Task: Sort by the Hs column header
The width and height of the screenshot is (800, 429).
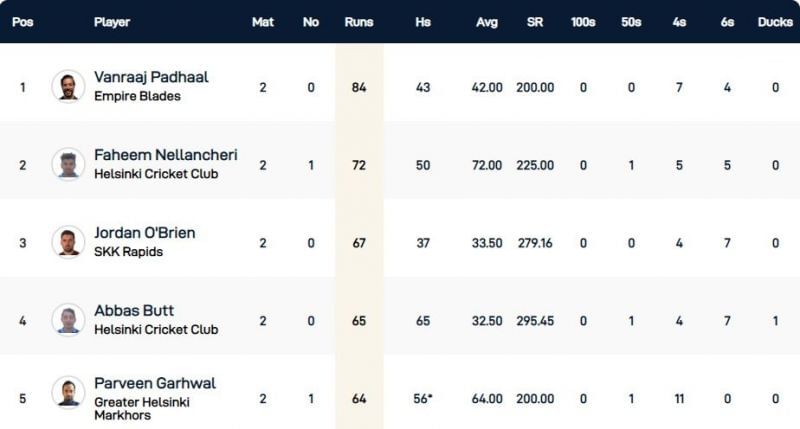Action: 423,22
